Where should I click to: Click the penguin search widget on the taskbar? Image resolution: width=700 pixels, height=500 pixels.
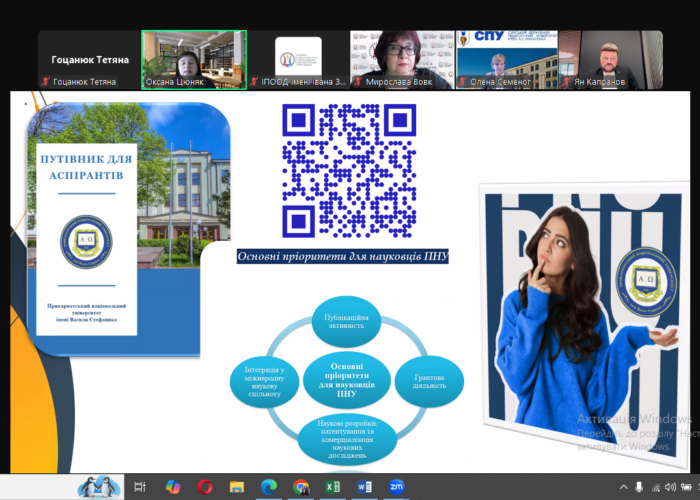pyautogui.click(x=99, y=487)
